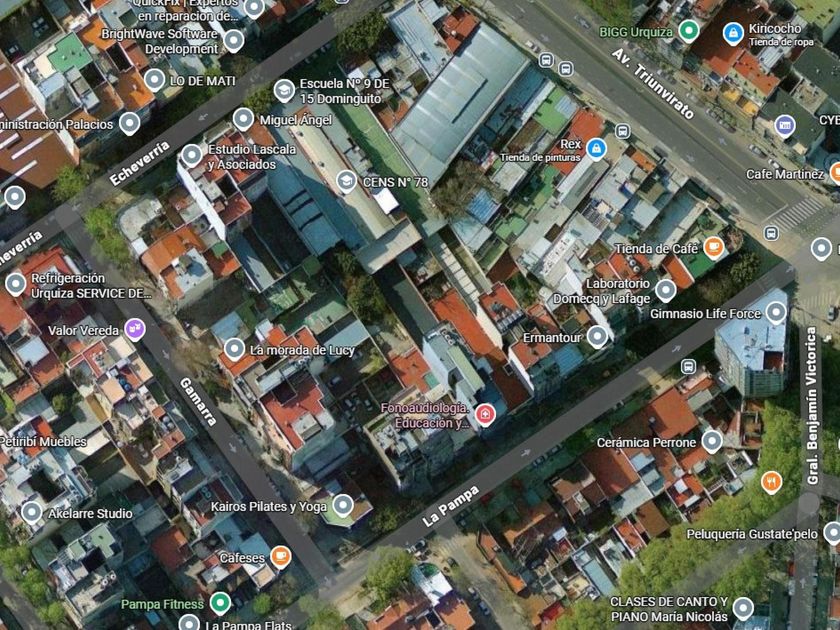Image resolution: width=840 pixels, height=630 pixels.
Task: Open the Fonoaudiología medical marker
Action: coord(485,415)
